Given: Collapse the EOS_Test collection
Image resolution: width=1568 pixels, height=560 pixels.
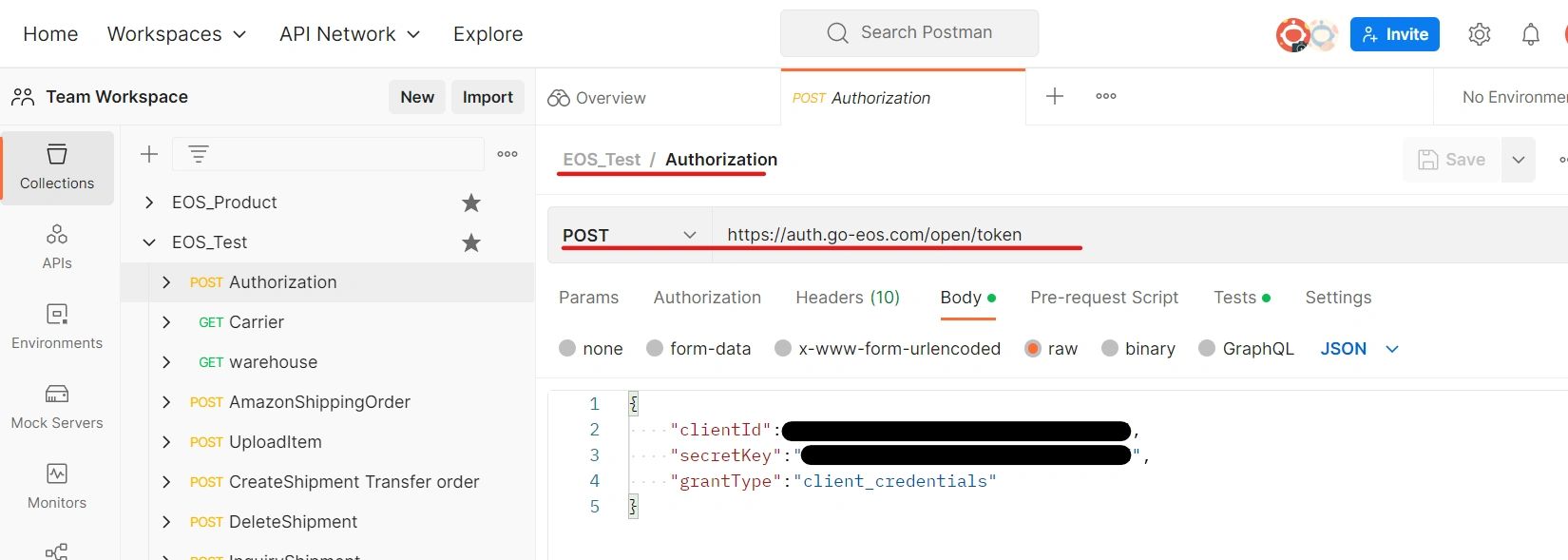Looking at the screenshot, I should pyautogui.click(x=149, y=242).
